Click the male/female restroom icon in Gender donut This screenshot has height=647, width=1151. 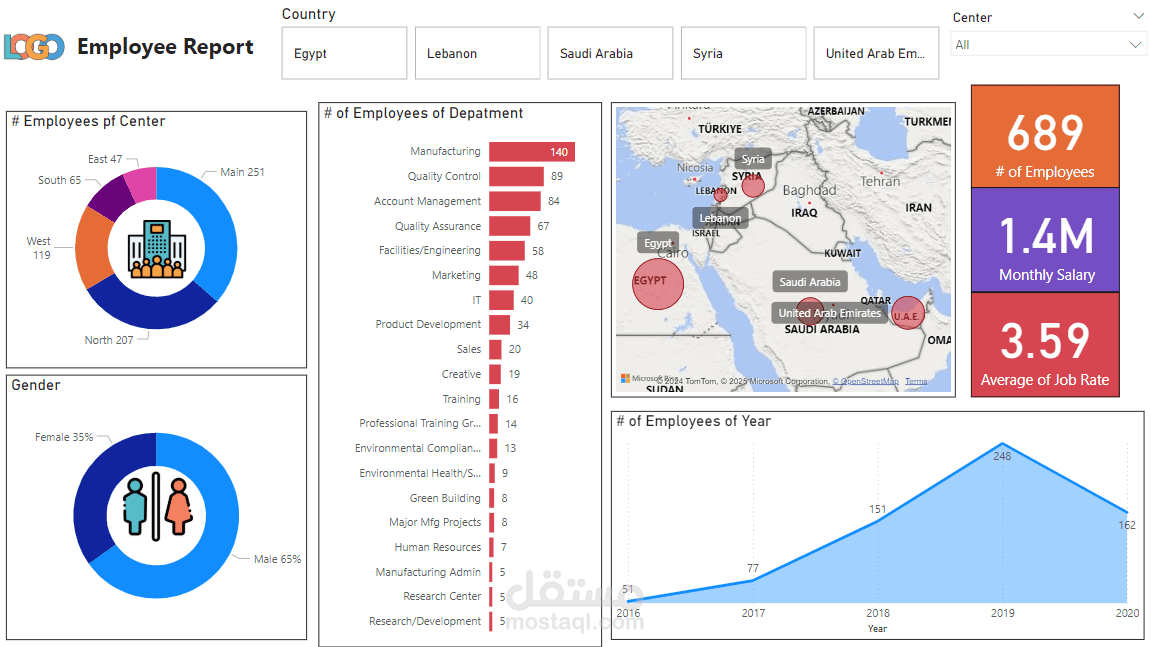tap(156, 507)
